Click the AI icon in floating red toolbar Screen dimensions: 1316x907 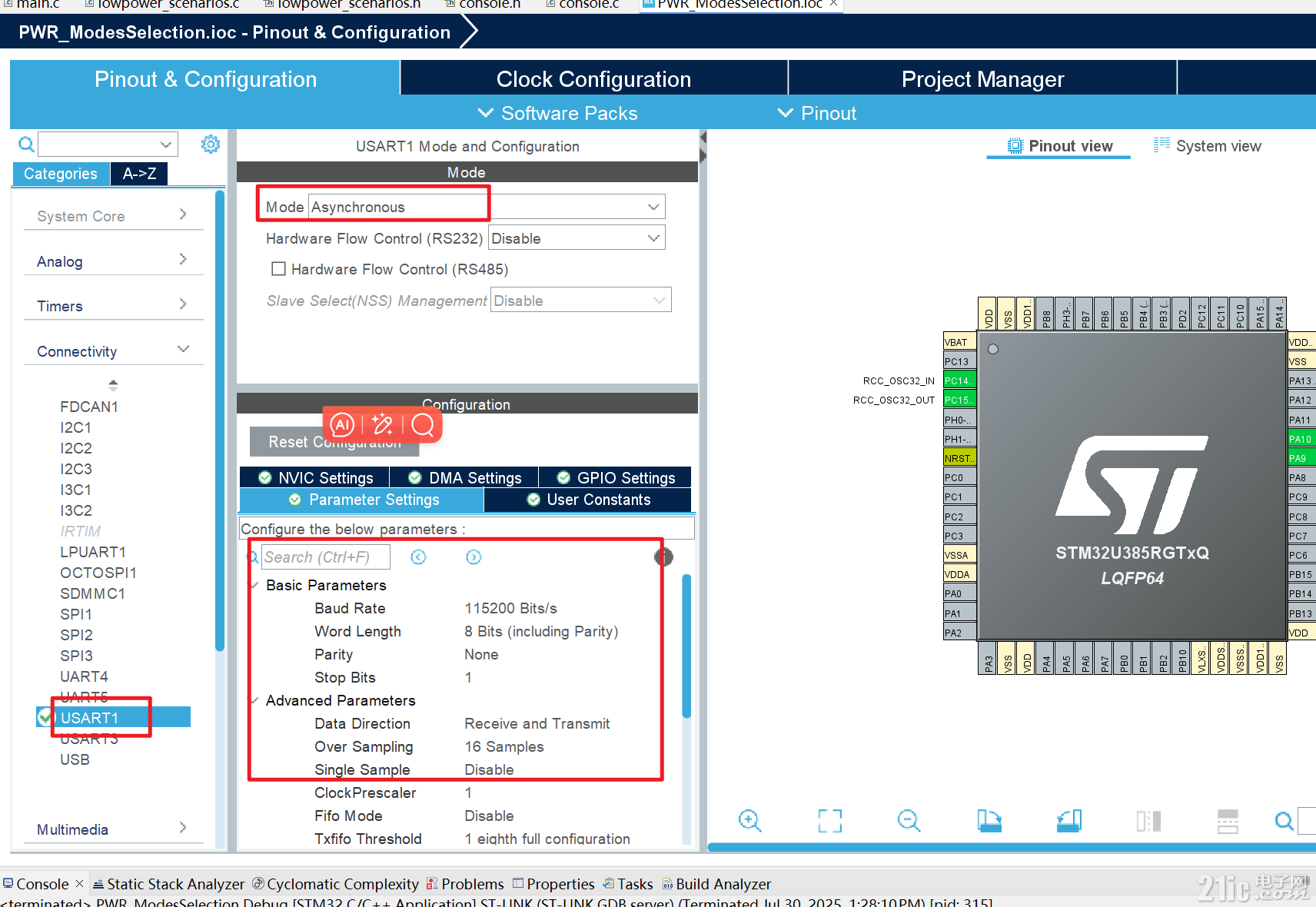(342, 424)
